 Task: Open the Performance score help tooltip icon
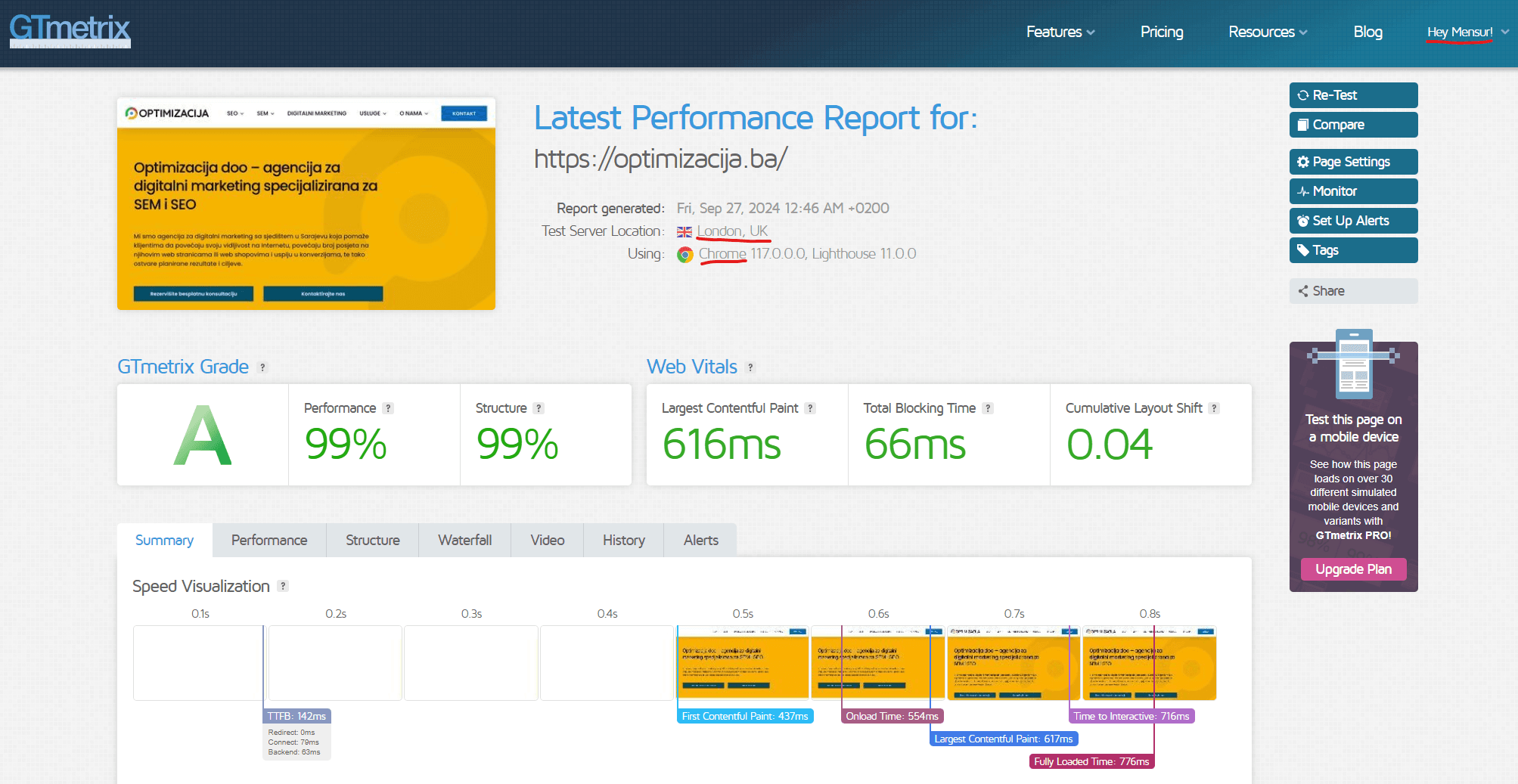pyautogui.click(x=388, y=408)
